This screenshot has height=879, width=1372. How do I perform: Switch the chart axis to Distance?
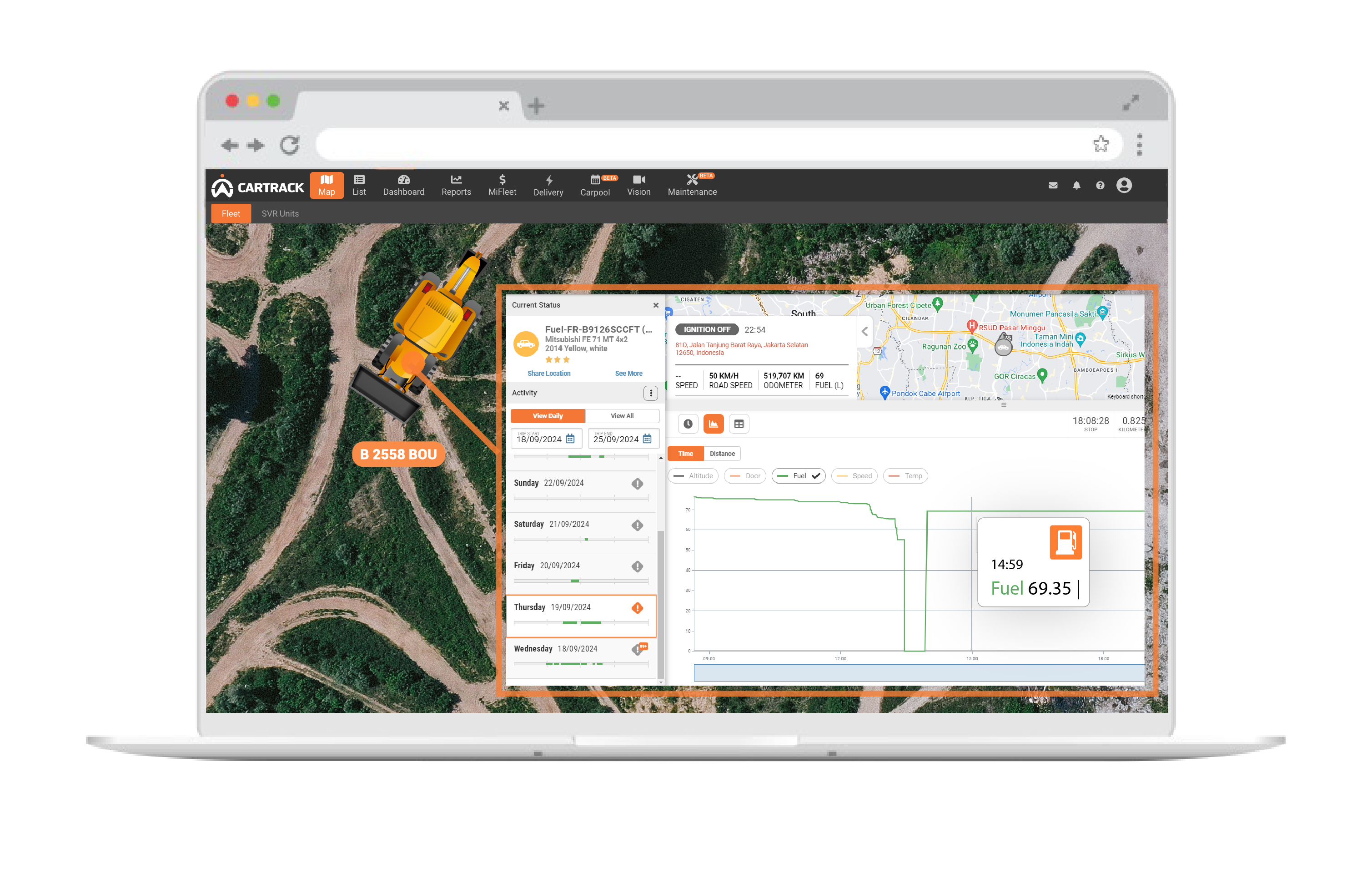click(722, 453)
